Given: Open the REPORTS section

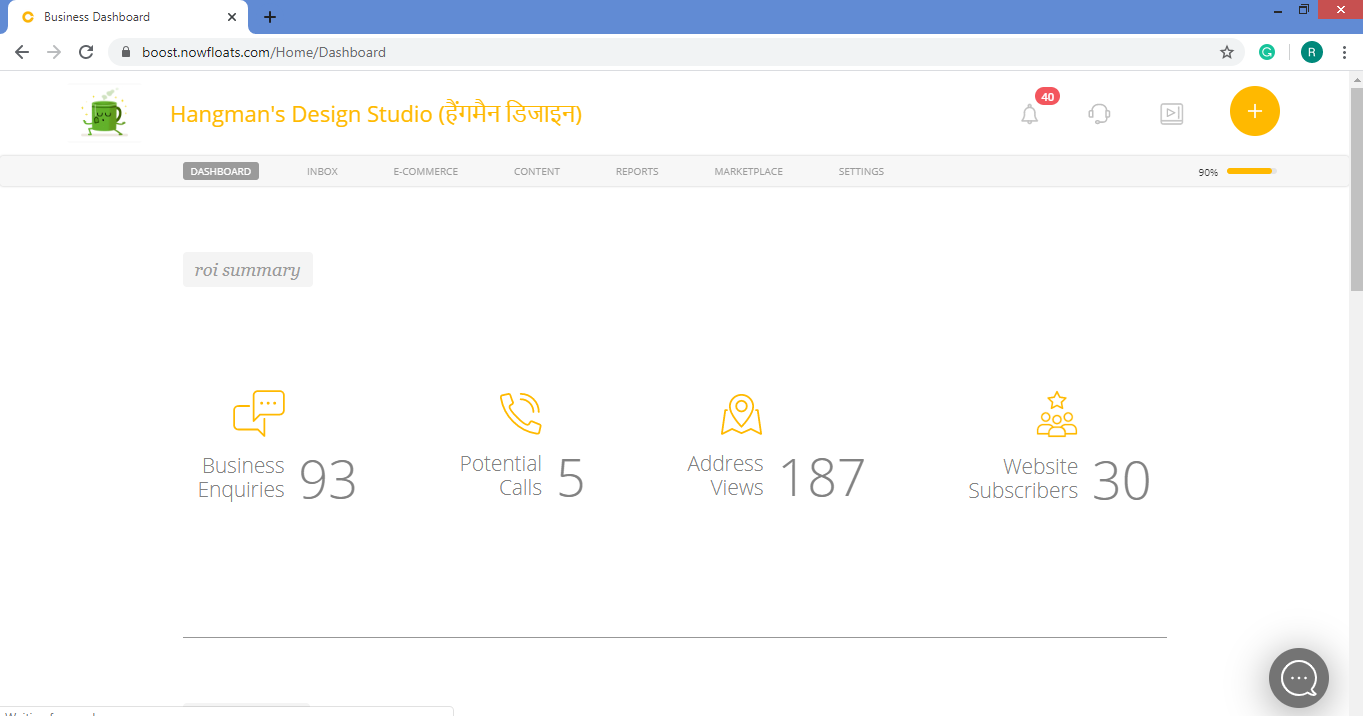Looking at the screenshot, I should click(636, 171).
